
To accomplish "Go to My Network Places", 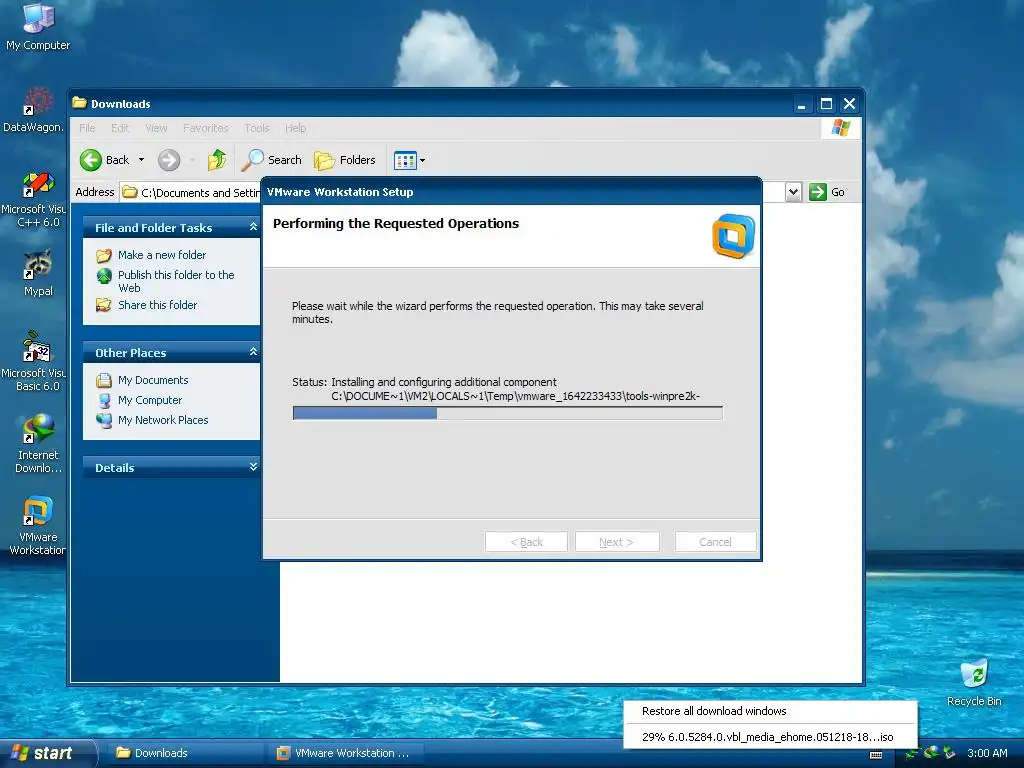I will (152, 420).
